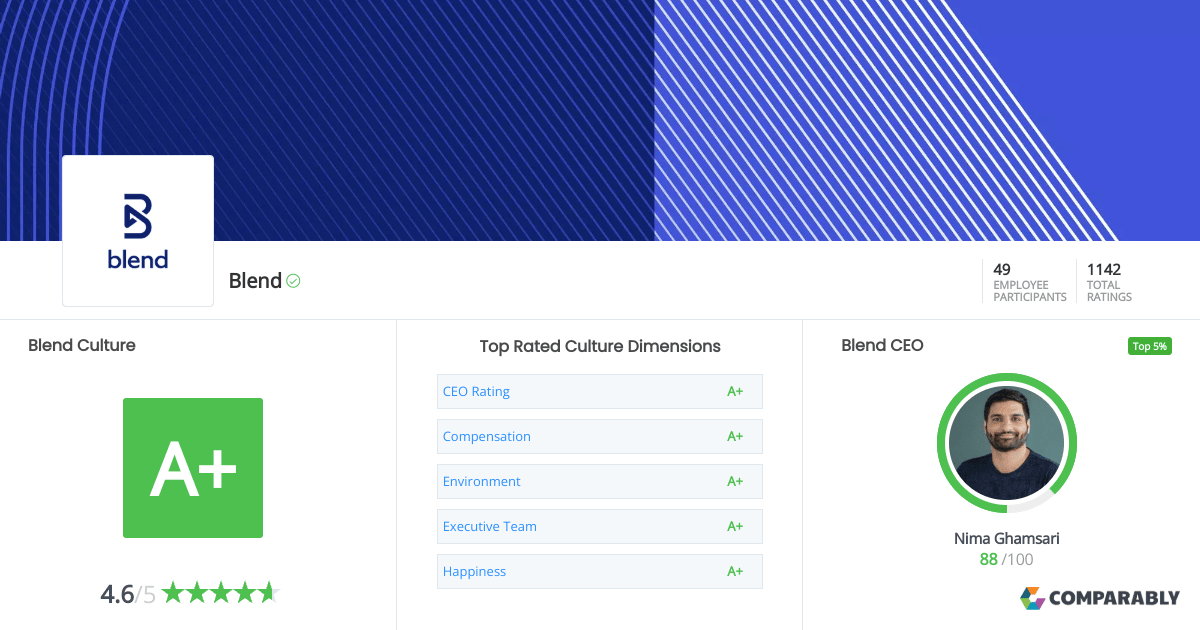
Task: Select the green A+ culture grade badge
Action: (x=192, y=468)
